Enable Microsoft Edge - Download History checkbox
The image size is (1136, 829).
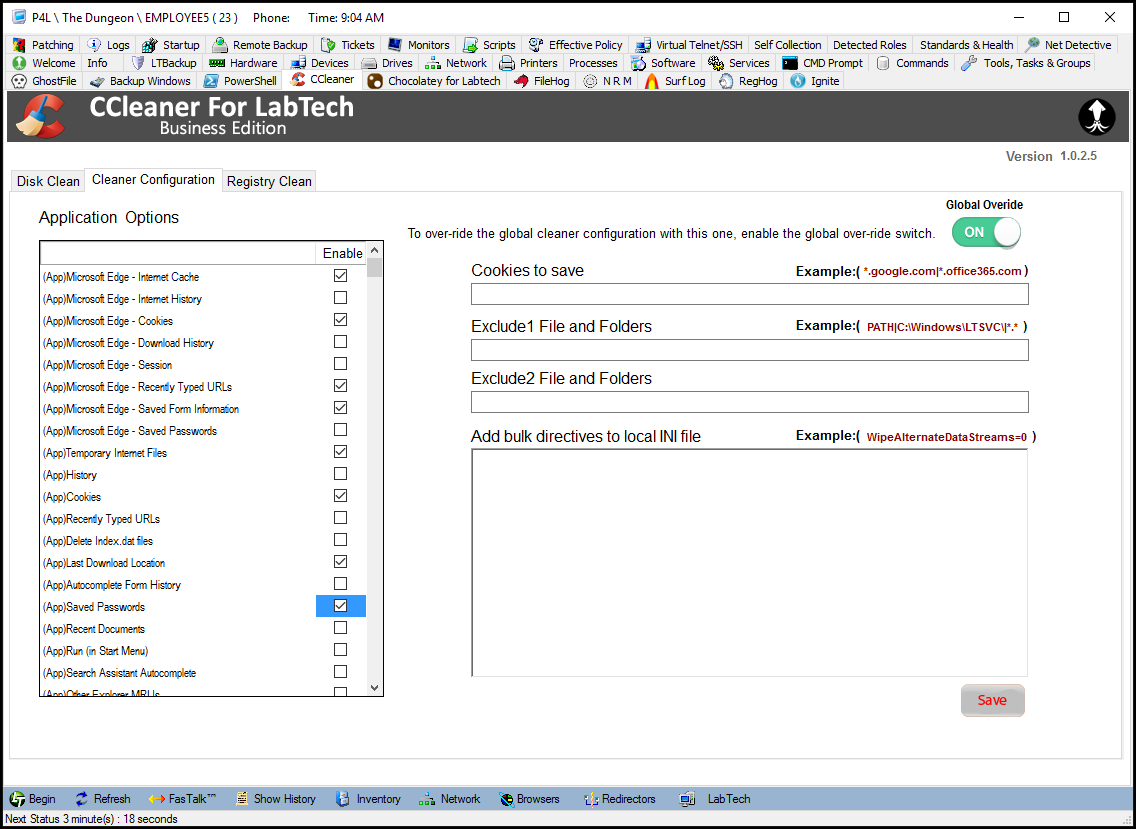(341, 342)
